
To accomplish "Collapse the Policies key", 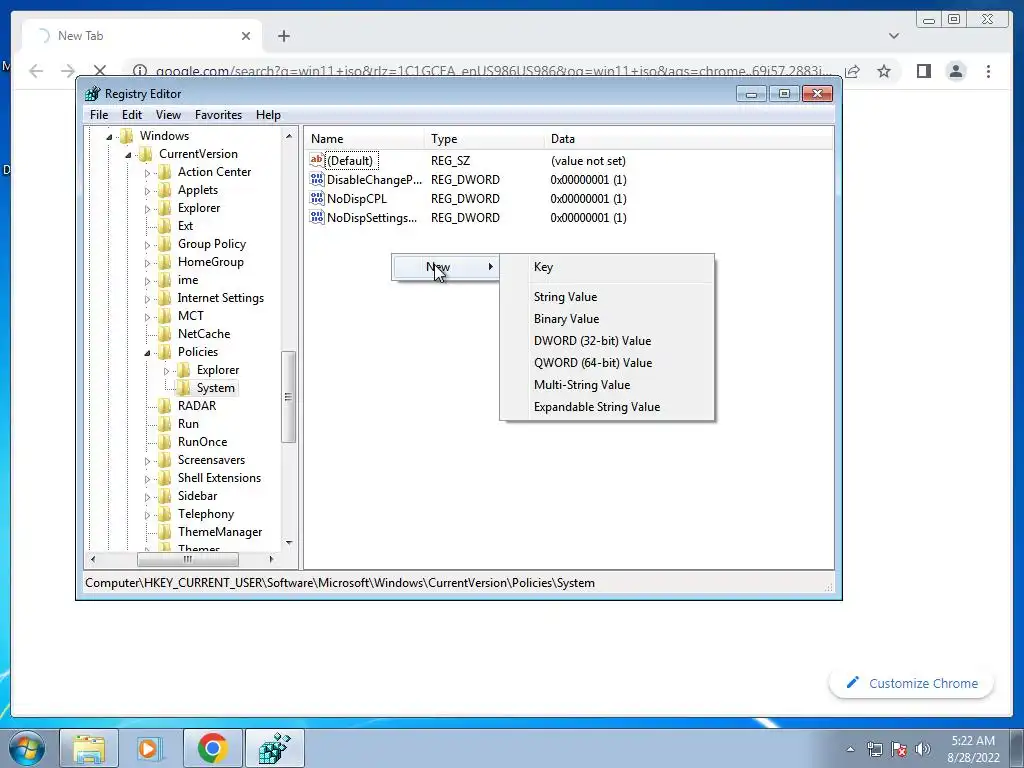I will tap(147, 353).
